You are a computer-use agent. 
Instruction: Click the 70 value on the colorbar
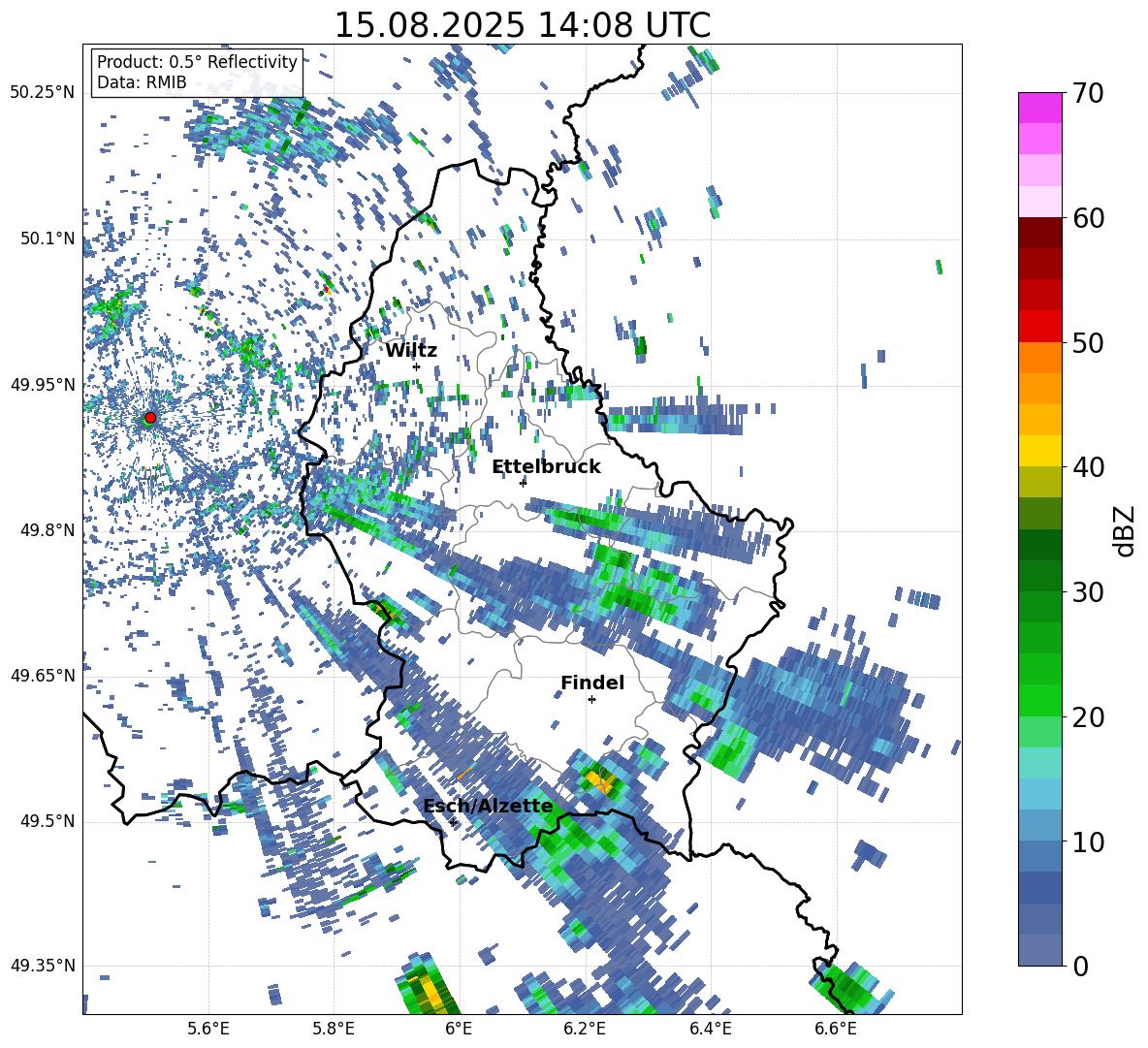[x=1088, y=93]
